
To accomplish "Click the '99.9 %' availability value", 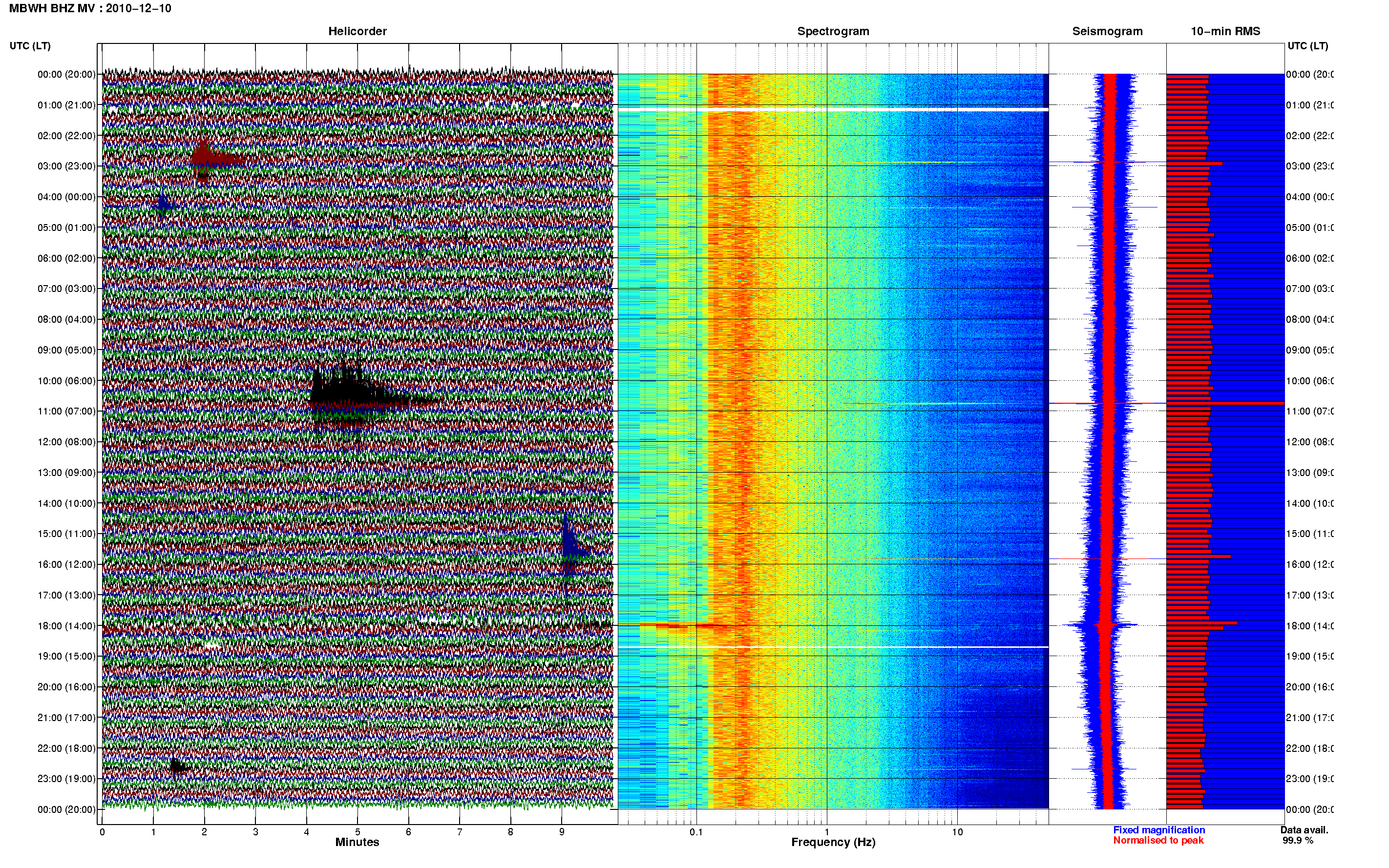I will tap(1298, 841).
